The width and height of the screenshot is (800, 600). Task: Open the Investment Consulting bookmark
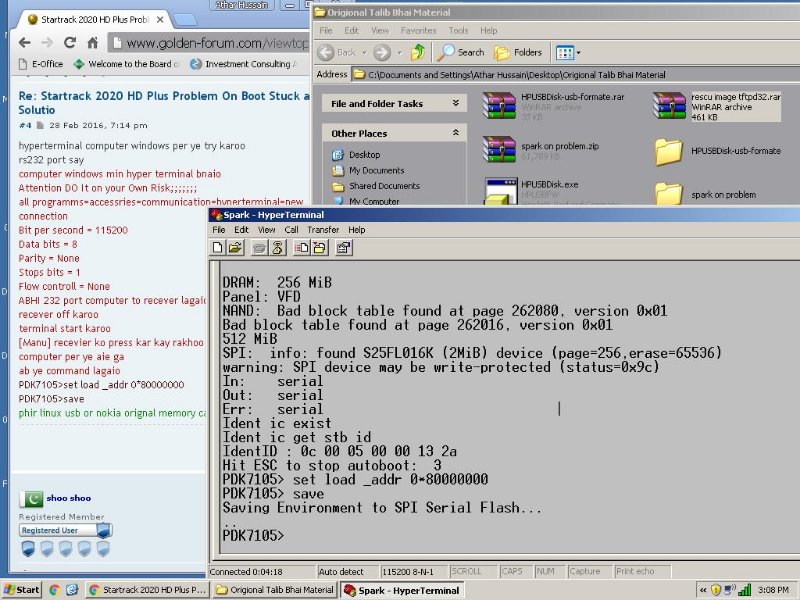pos(243,64)
